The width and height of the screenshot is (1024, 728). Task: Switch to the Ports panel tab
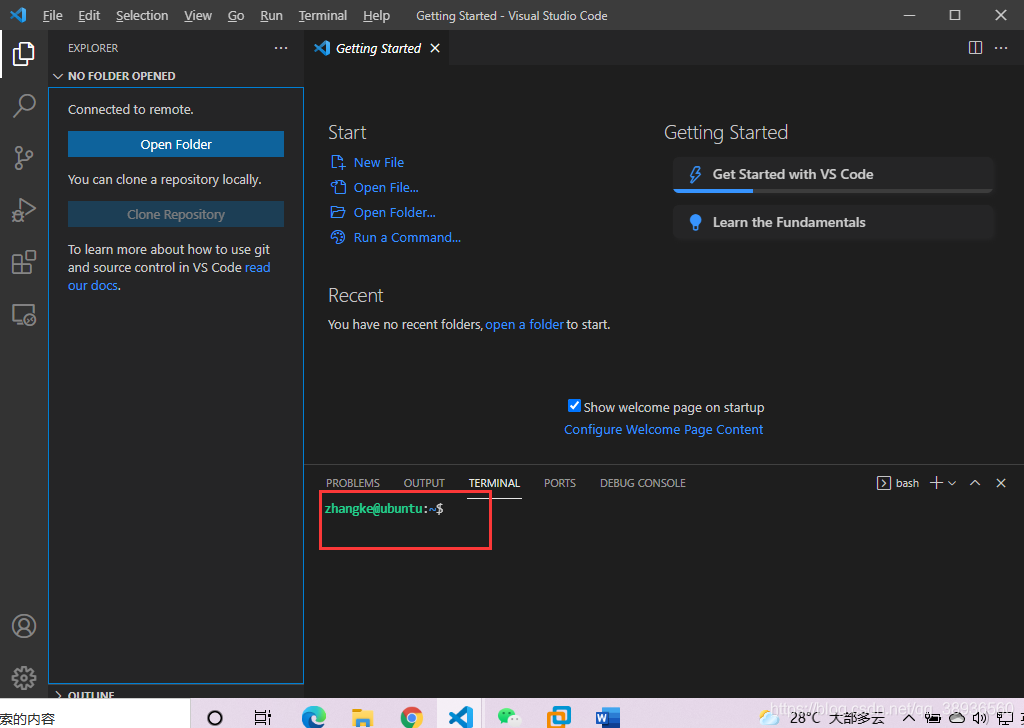560,483
